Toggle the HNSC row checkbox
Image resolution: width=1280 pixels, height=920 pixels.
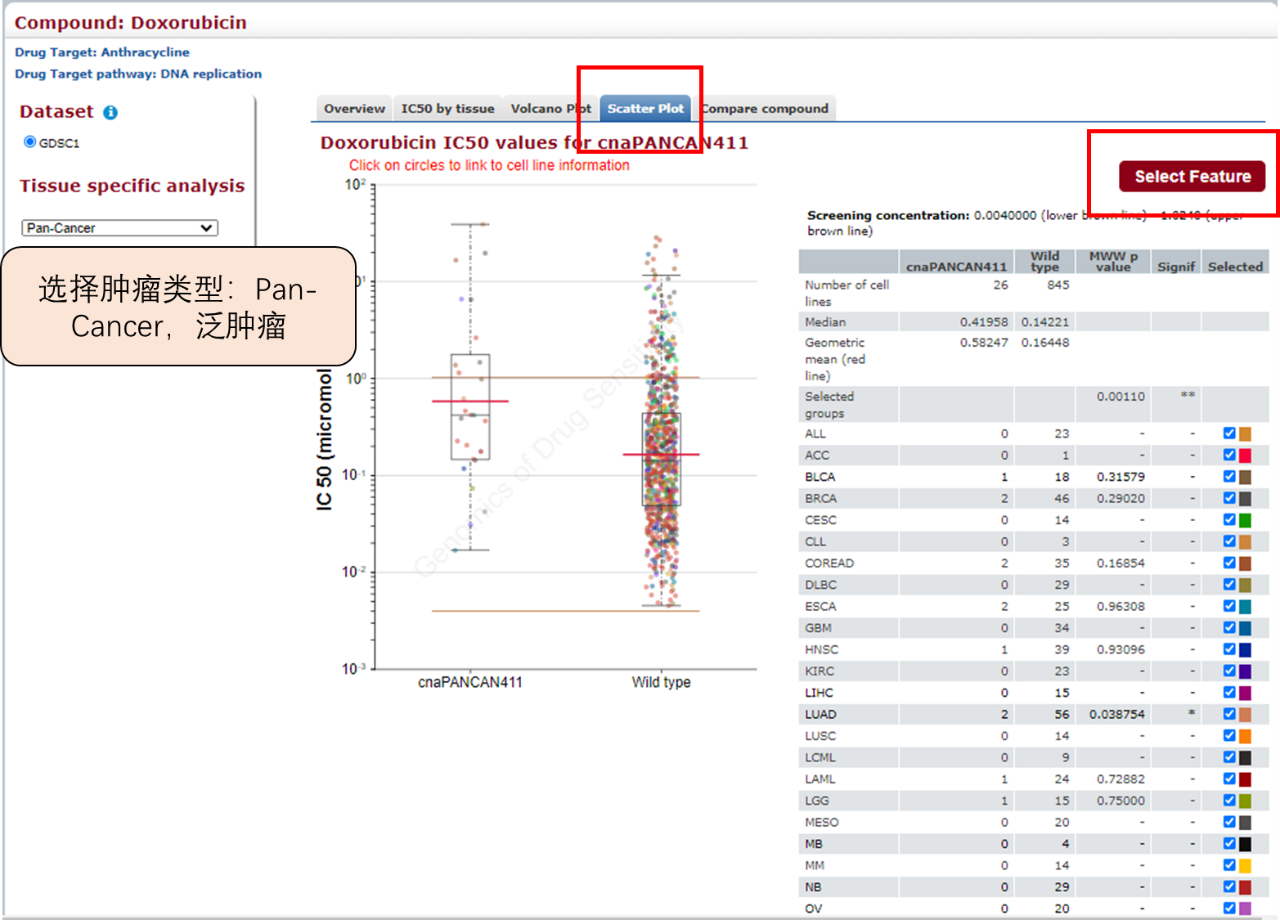[x=1229, y=649]
